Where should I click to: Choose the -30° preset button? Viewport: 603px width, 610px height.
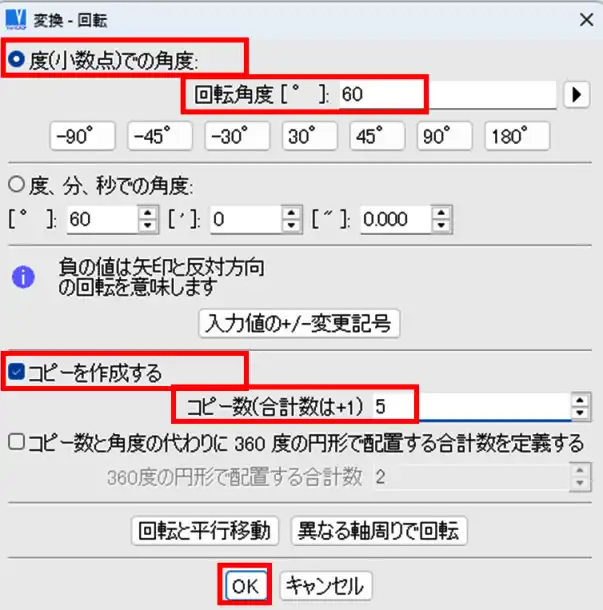pos(237,136)
